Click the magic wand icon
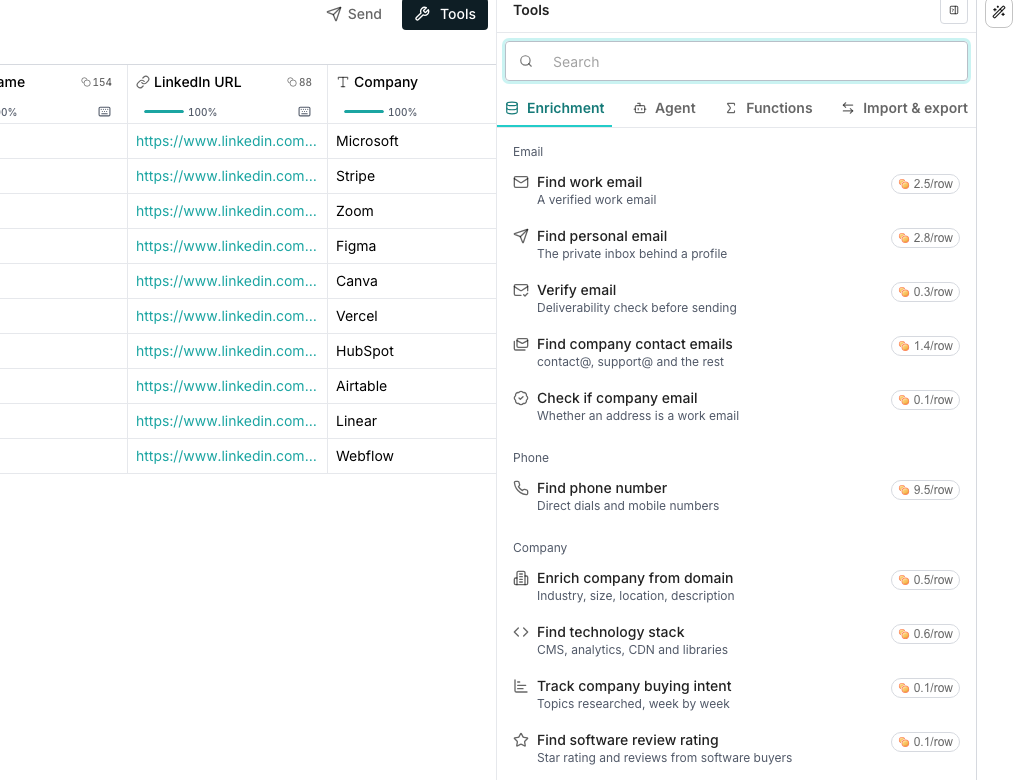 (999, 12)
